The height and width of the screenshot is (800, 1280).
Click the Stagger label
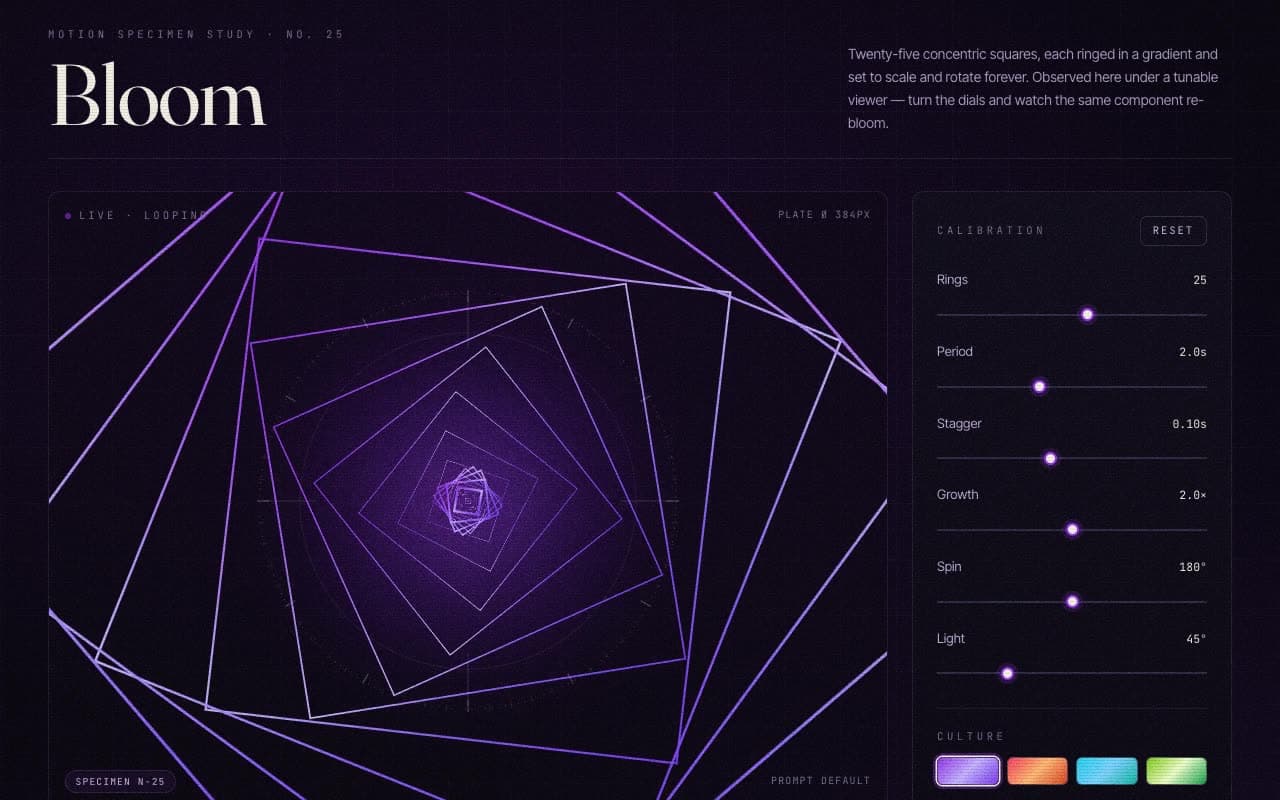click(959, 424)
